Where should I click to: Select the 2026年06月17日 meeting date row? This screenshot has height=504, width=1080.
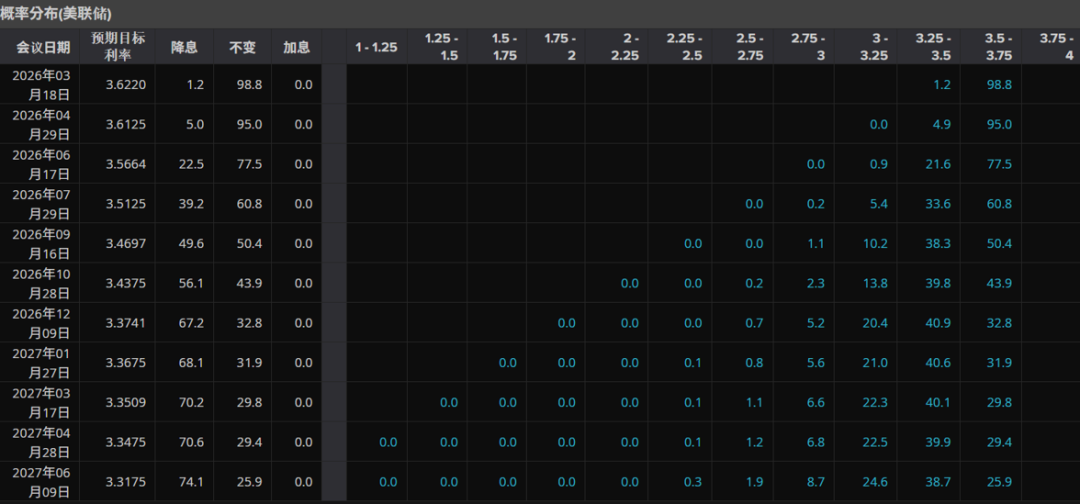tap(41, 165)
